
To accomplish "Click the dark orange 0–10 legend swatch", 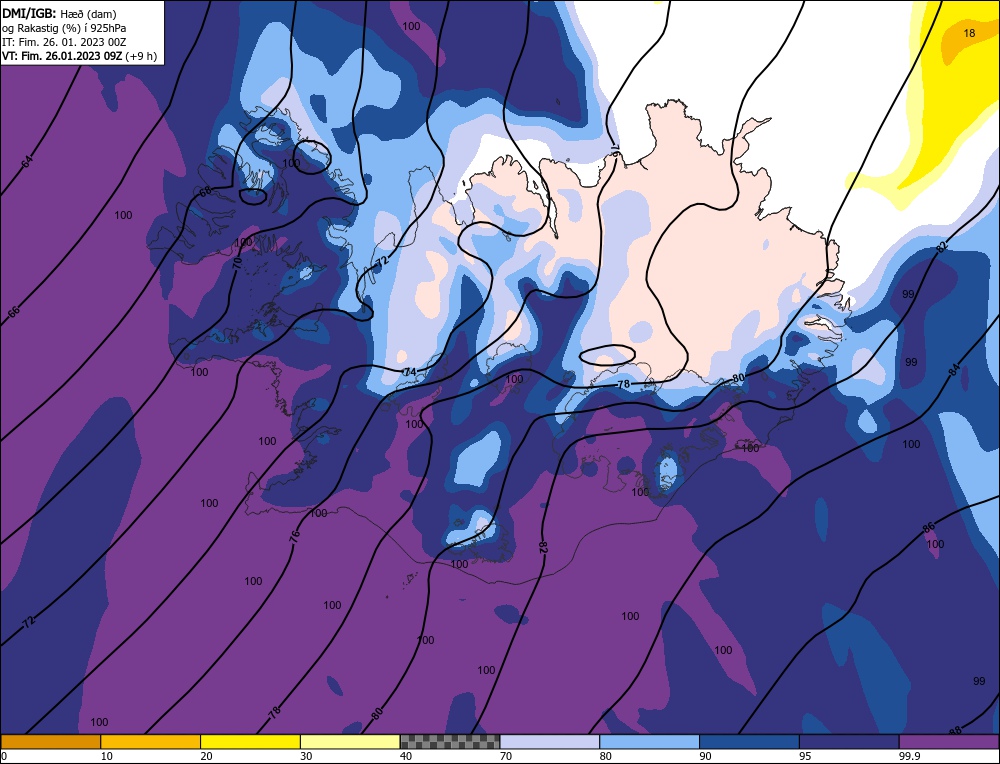I will [50, 741].
